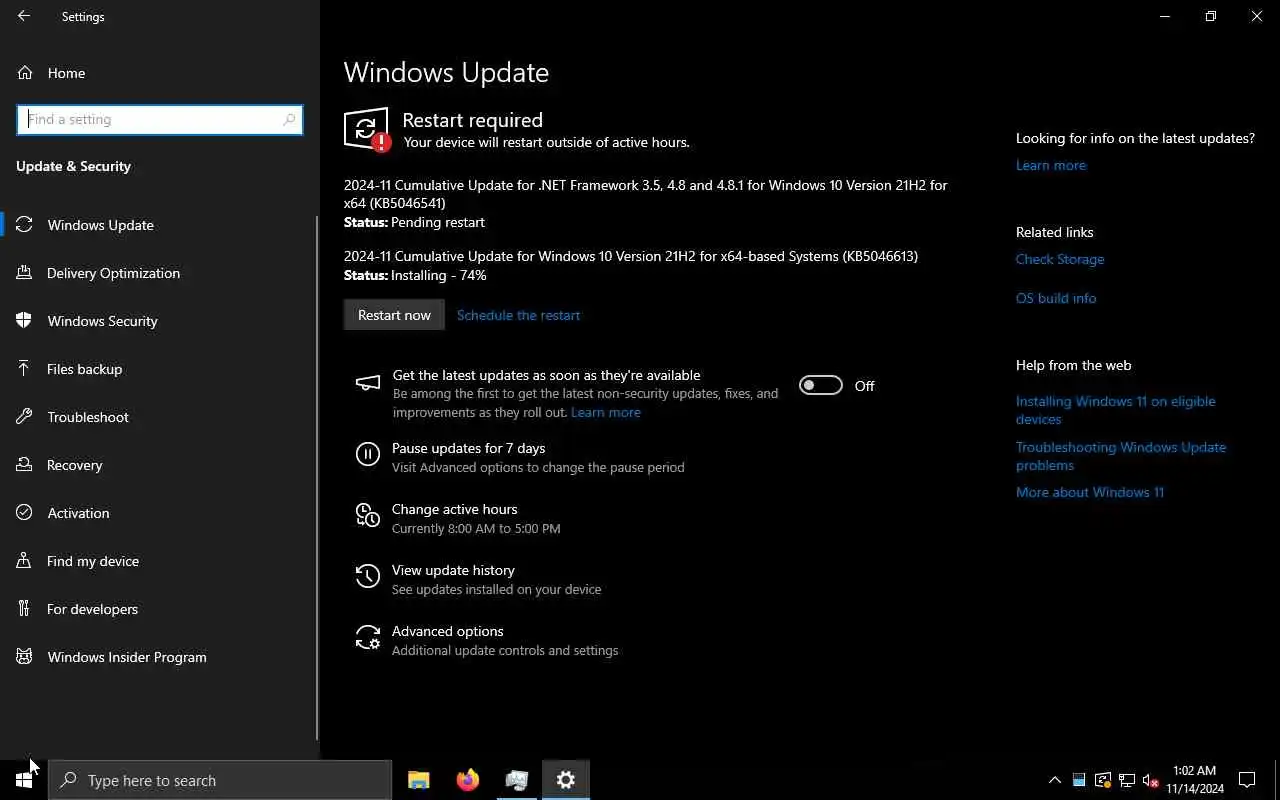The width and height of the screenshot is (1280, 800).
Task: Click the restart required status icon
Action: tap(367, 130)
